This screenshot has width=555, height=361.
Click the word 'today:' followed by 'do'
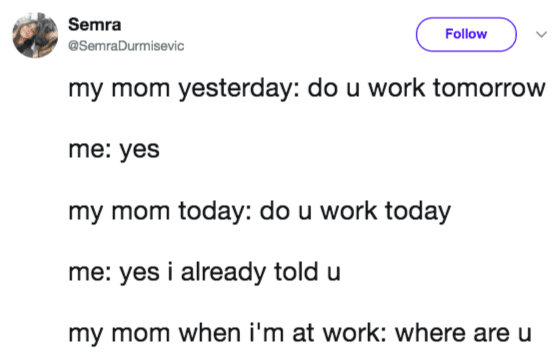[215, 211]
